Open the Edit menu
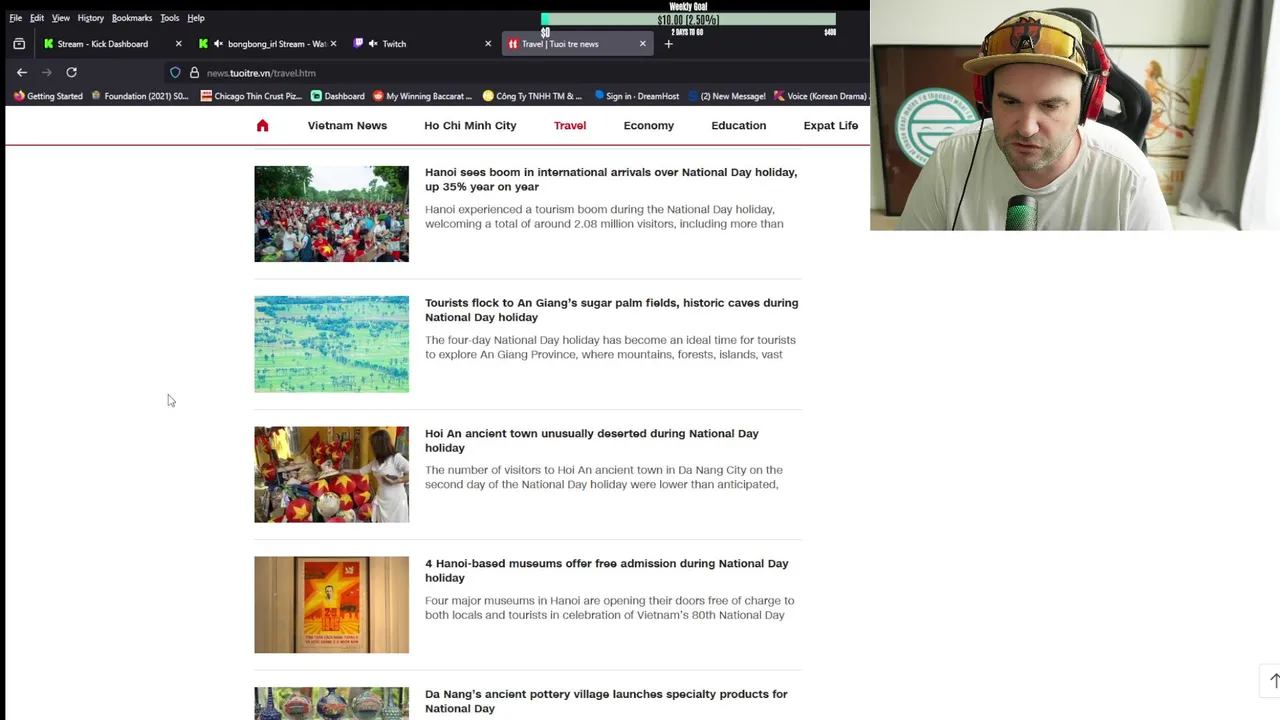The width and height of the screenshot is (1280, 720). click(x=37, y=18)
